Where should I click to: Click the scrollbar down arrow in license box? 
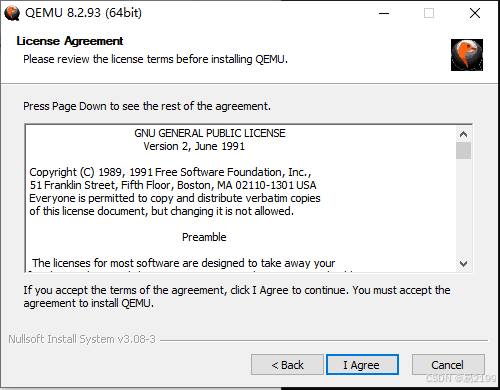point(463,264)
